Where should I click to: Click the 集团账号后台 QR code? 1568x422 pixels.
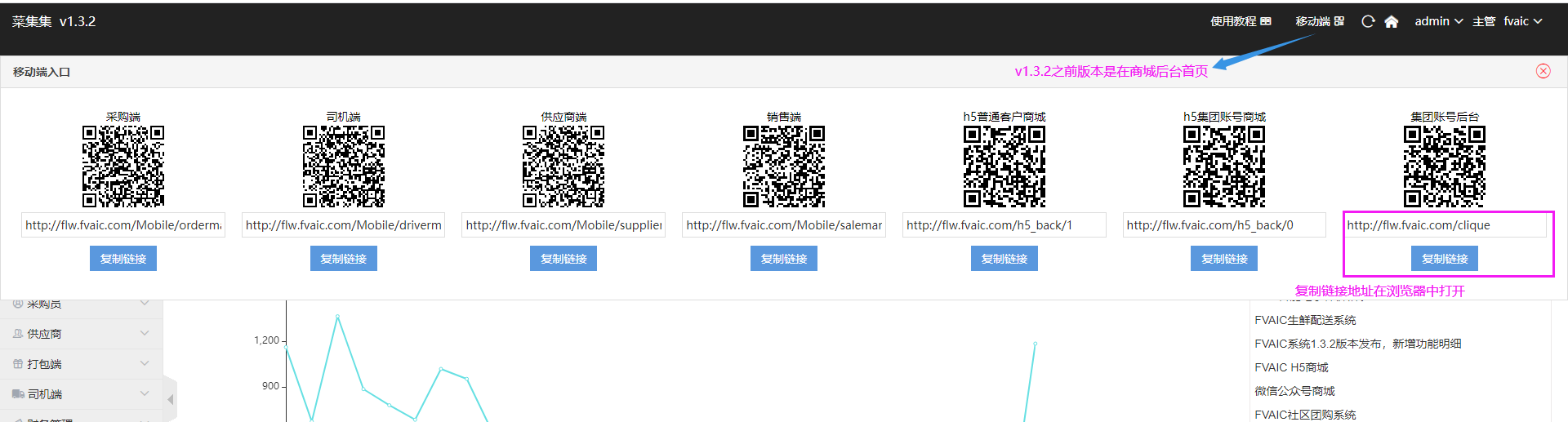pos(1444,167)
